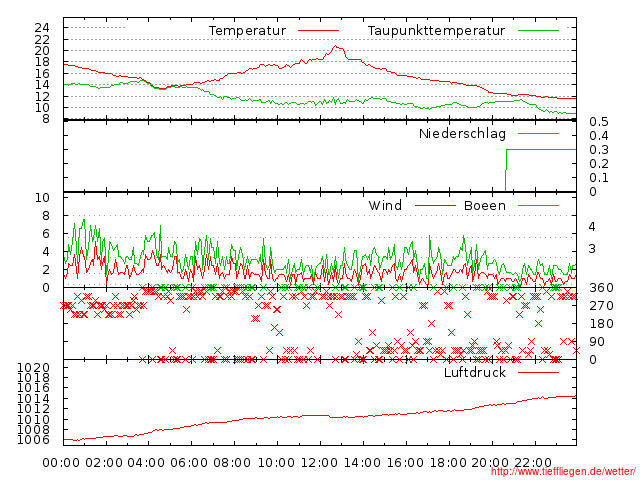This screenshot has height=480, width=640.
Task: Click the Niederschlag legend label
Action: pyautogui.click(x=462, y=134)
